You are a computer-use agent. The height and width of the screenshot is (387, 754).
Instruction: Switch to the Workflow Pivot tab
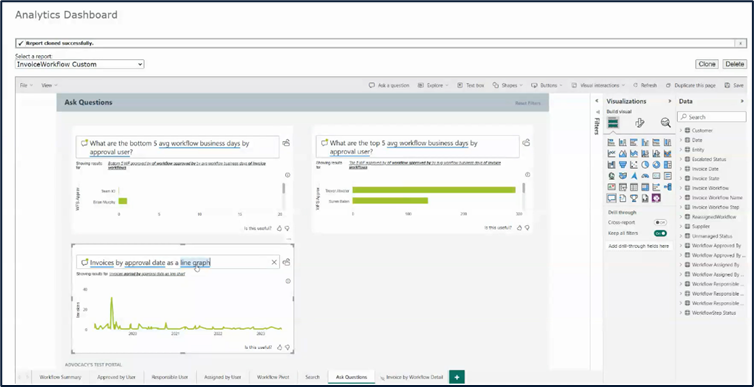[x=273, y=377]
